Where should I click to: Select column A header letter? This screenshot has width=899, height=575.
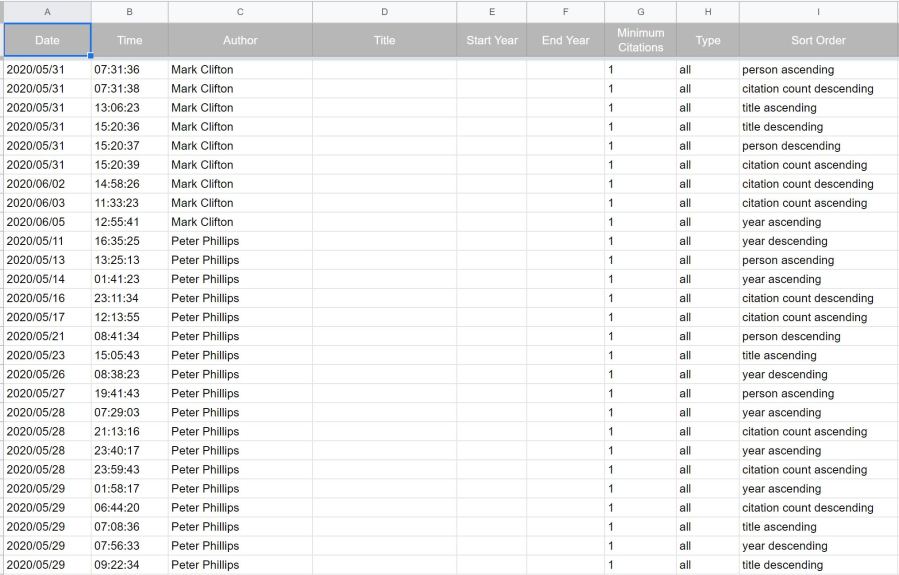pyautogui.click(x=47, y=11)
